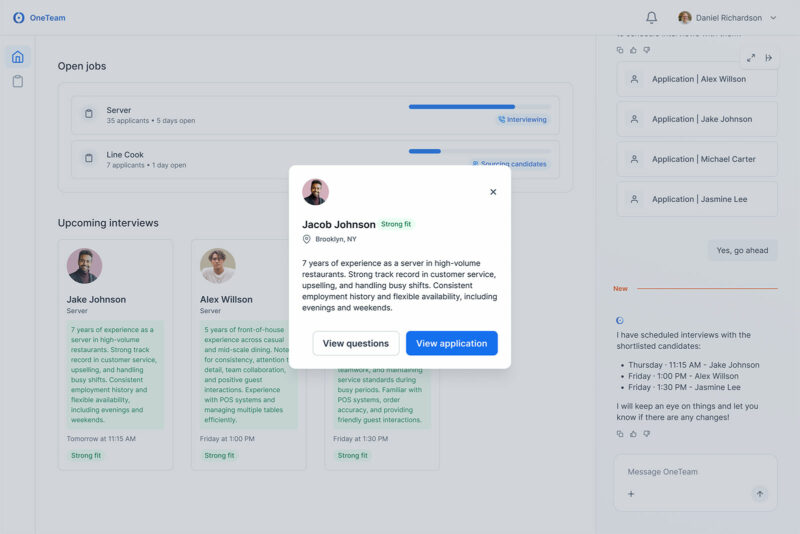Collapse the chat side panel
The image size is (800, 534).
click(x=768, y=58)
